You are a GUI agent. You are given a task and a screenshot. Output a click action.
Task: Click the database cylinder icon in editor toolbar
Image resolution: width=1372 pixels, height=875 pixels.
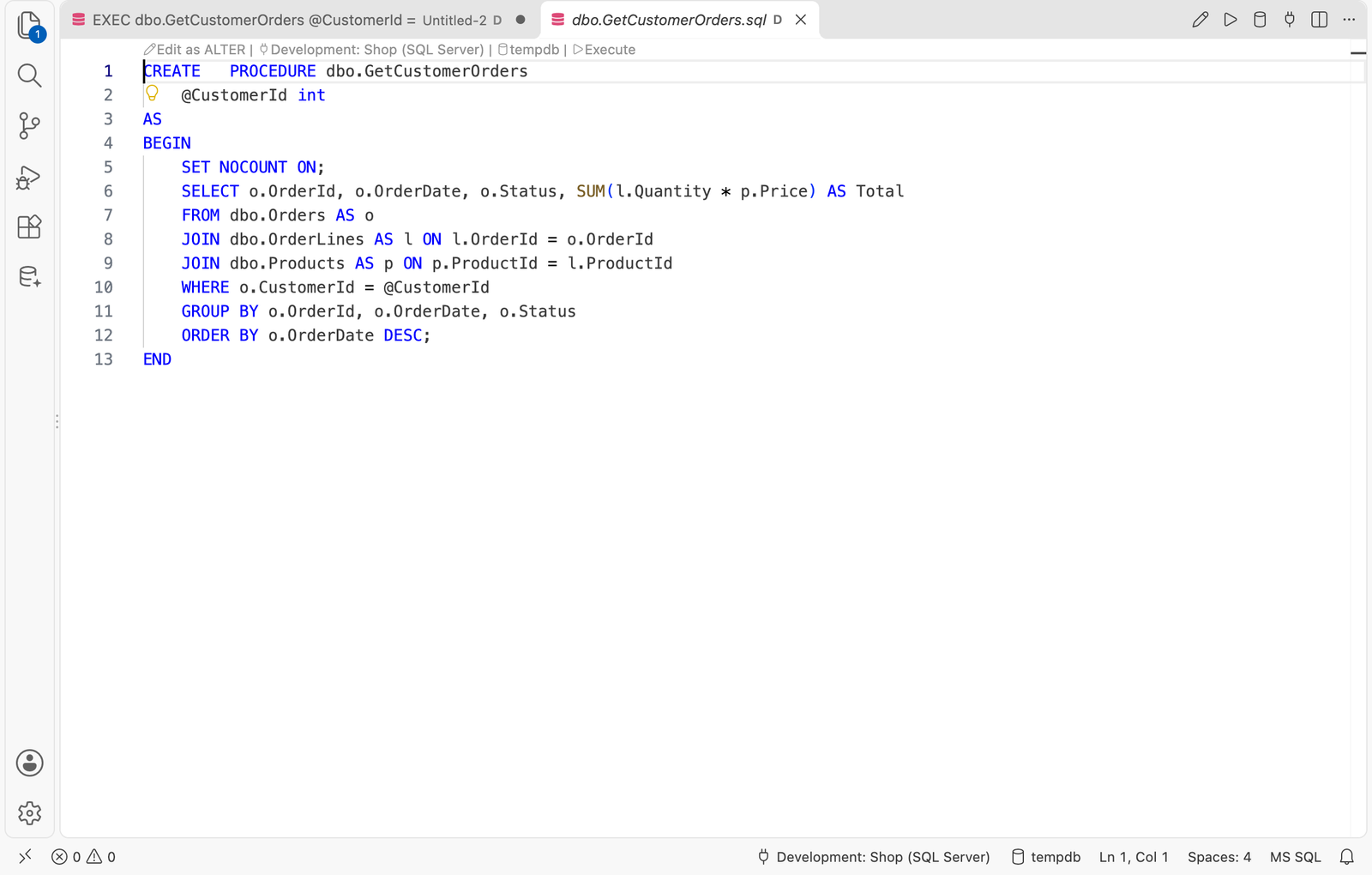[1260, 20]
